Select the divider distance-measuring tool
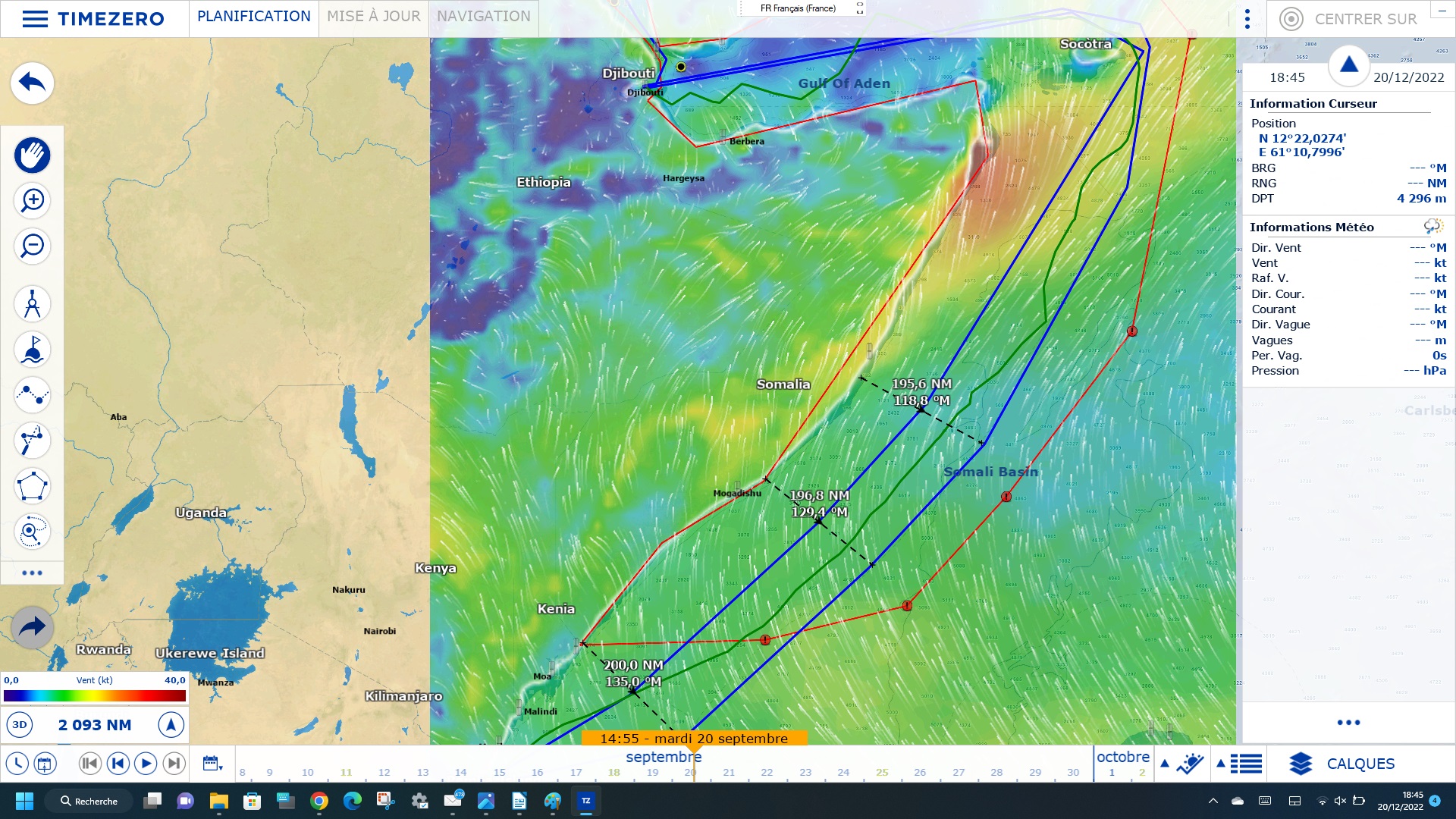 pos(32,304)
